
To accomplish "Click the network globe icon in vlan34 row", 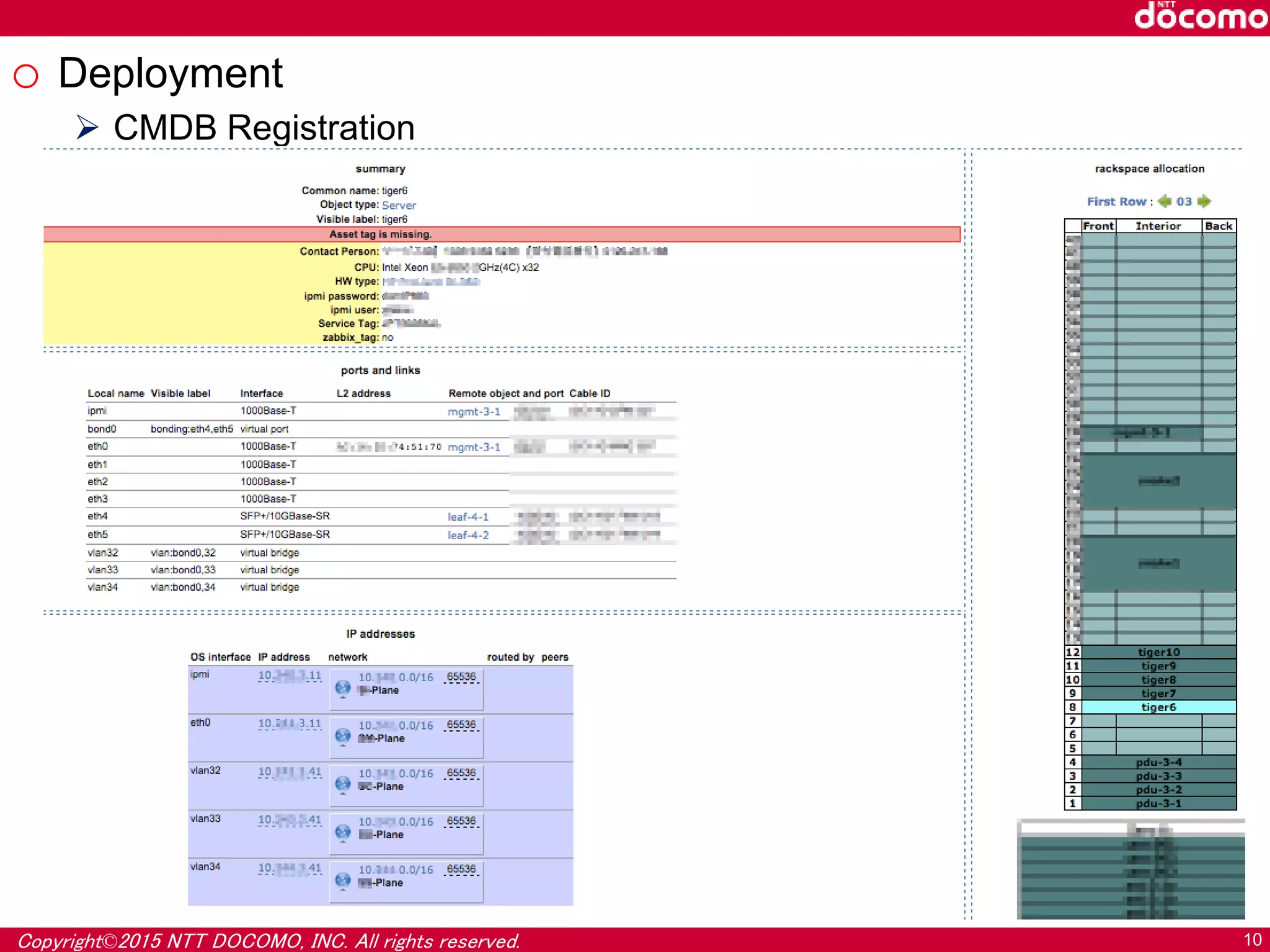I will 343,880.
